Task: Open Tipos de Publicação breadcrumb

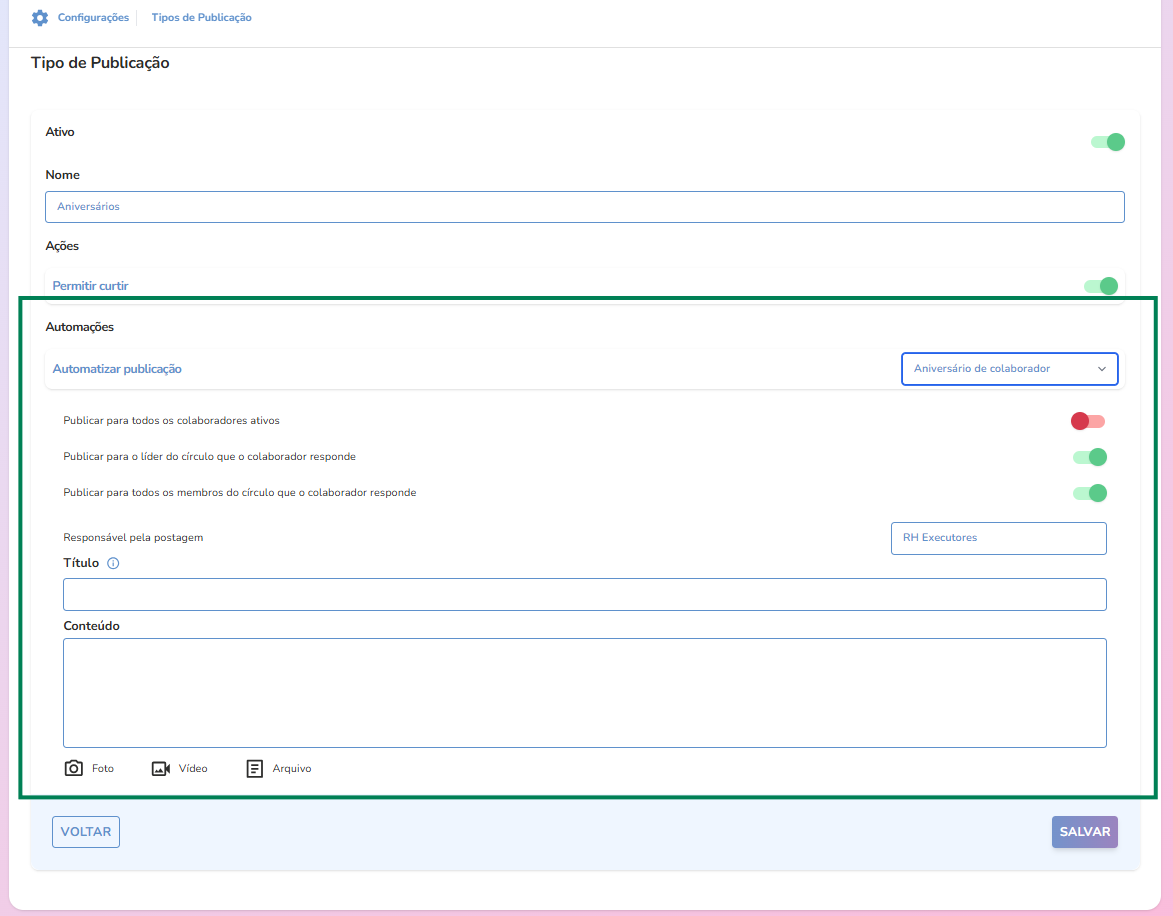Action: [x=201, y=18]
